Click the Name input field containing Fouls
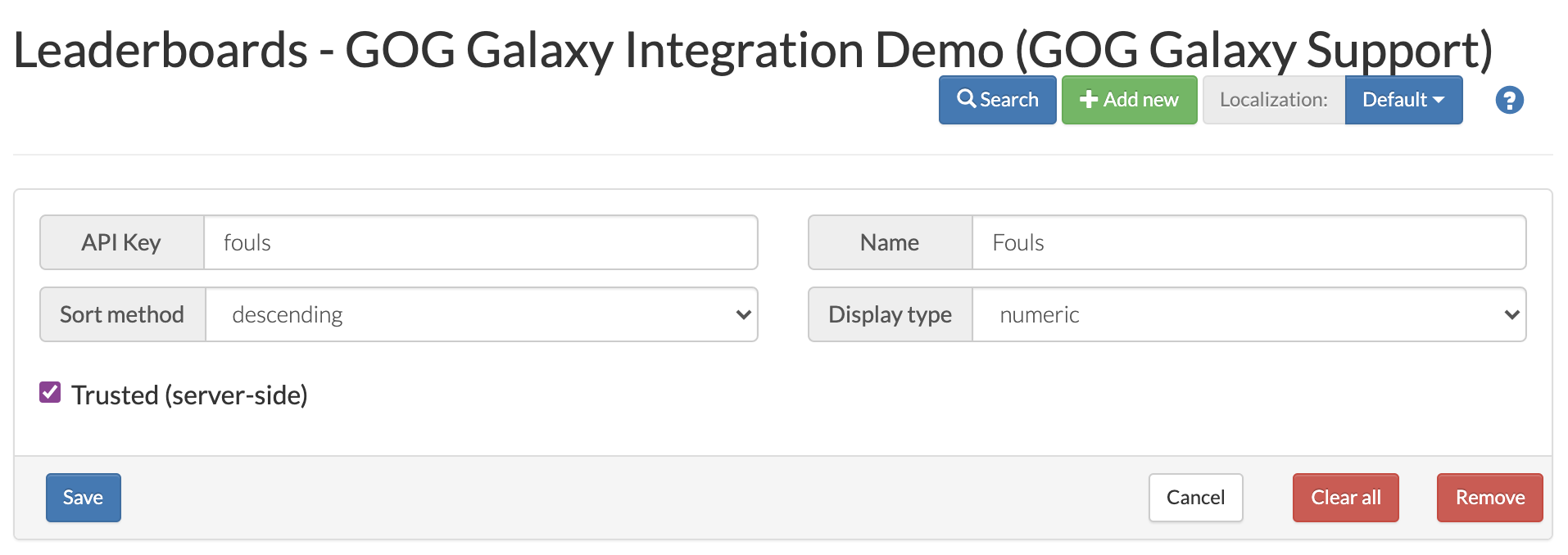Screen dimensions: 1568x555 point(1249,242)
